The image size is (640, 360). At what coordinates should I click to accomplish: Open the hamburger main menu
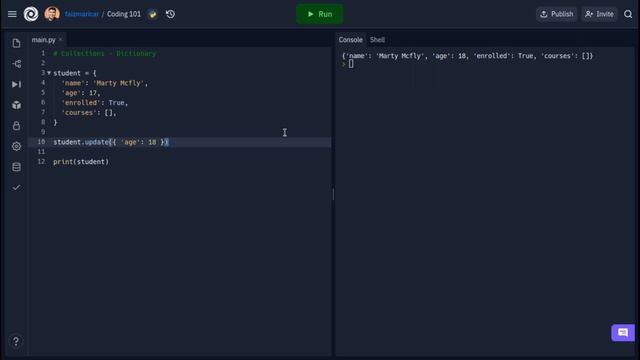12,14
